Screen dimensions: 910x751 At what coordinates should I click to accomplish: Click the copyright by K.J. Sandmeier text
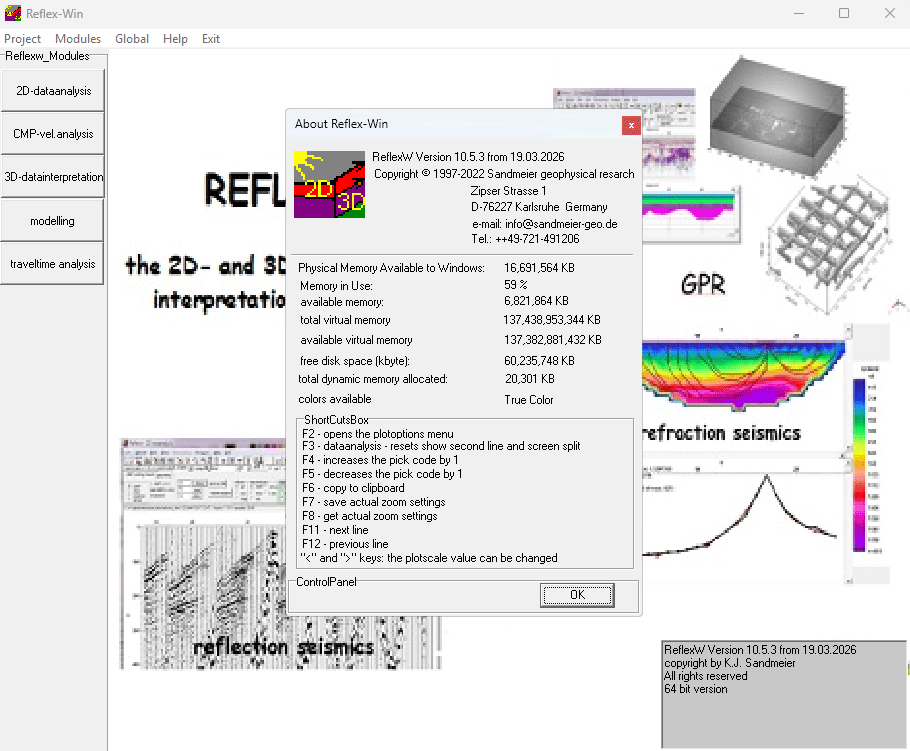pos(730,663)
